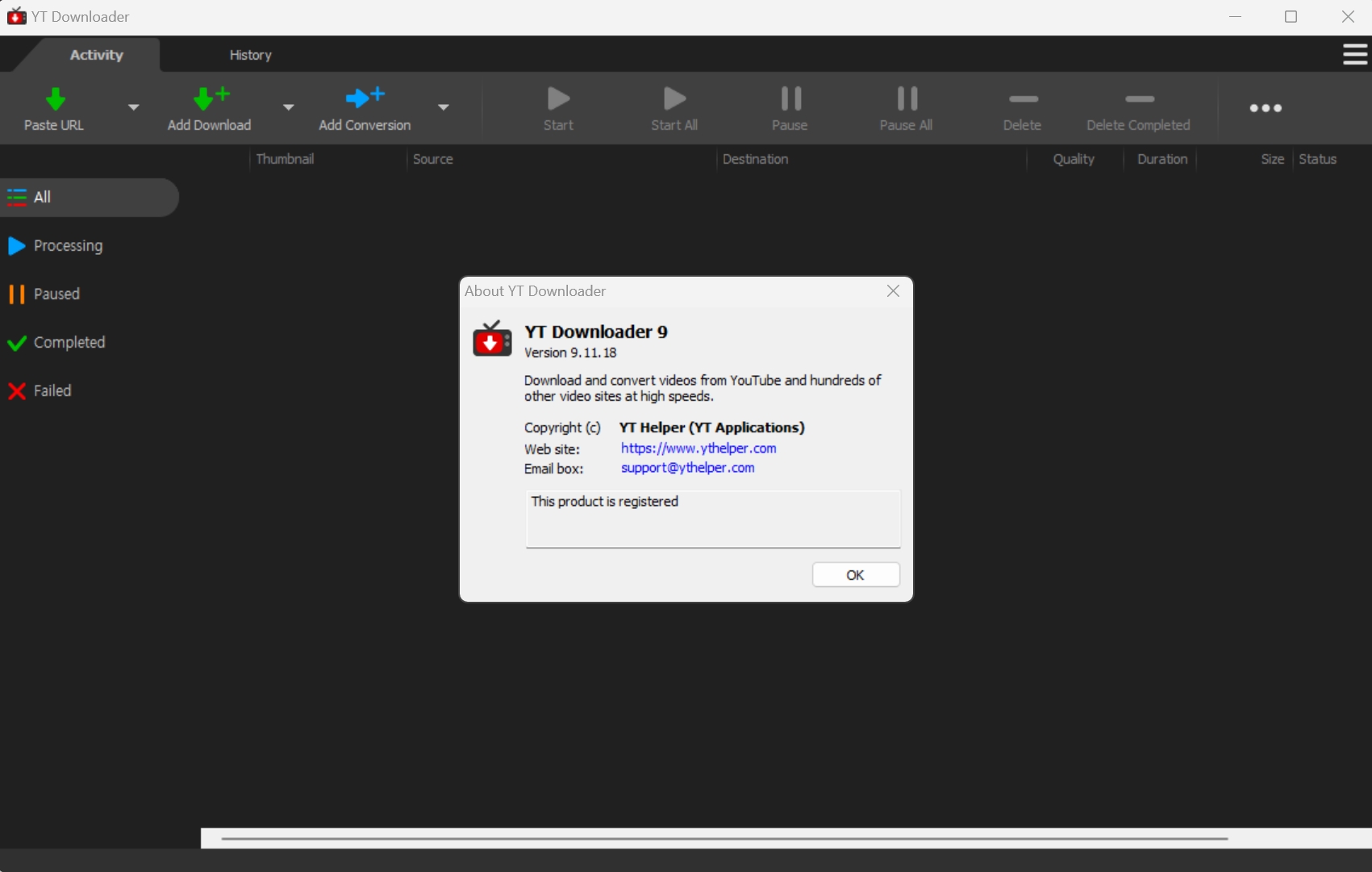
Task: Click the YT Downloader title bar app icon
Action: (x=16, y=16)
